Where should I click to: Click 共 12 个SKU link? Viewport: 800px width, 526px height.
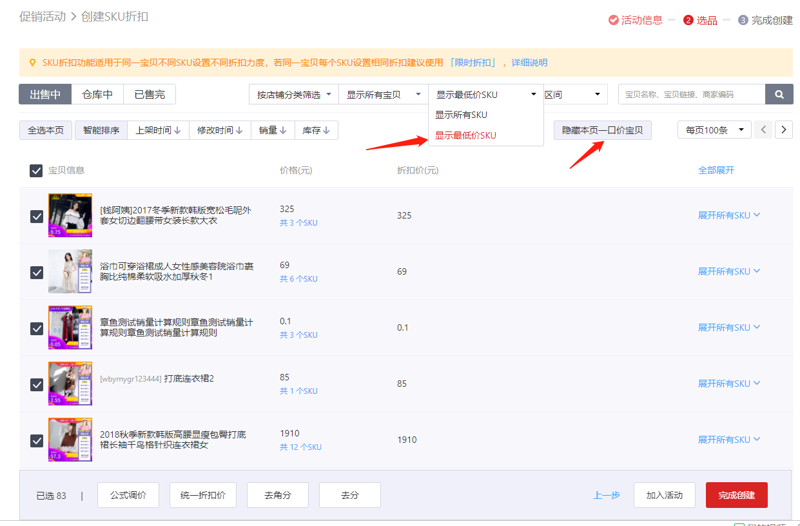click(x=301, y=447)
